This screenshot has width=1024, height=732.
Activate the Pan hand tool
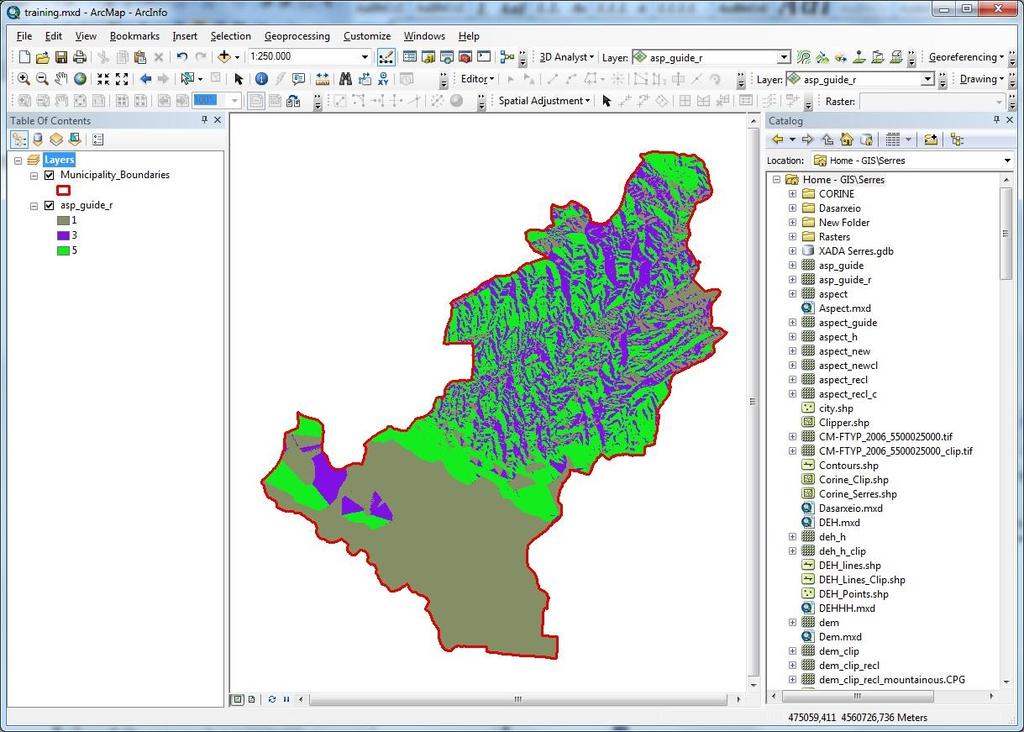(x=61, y=79)
